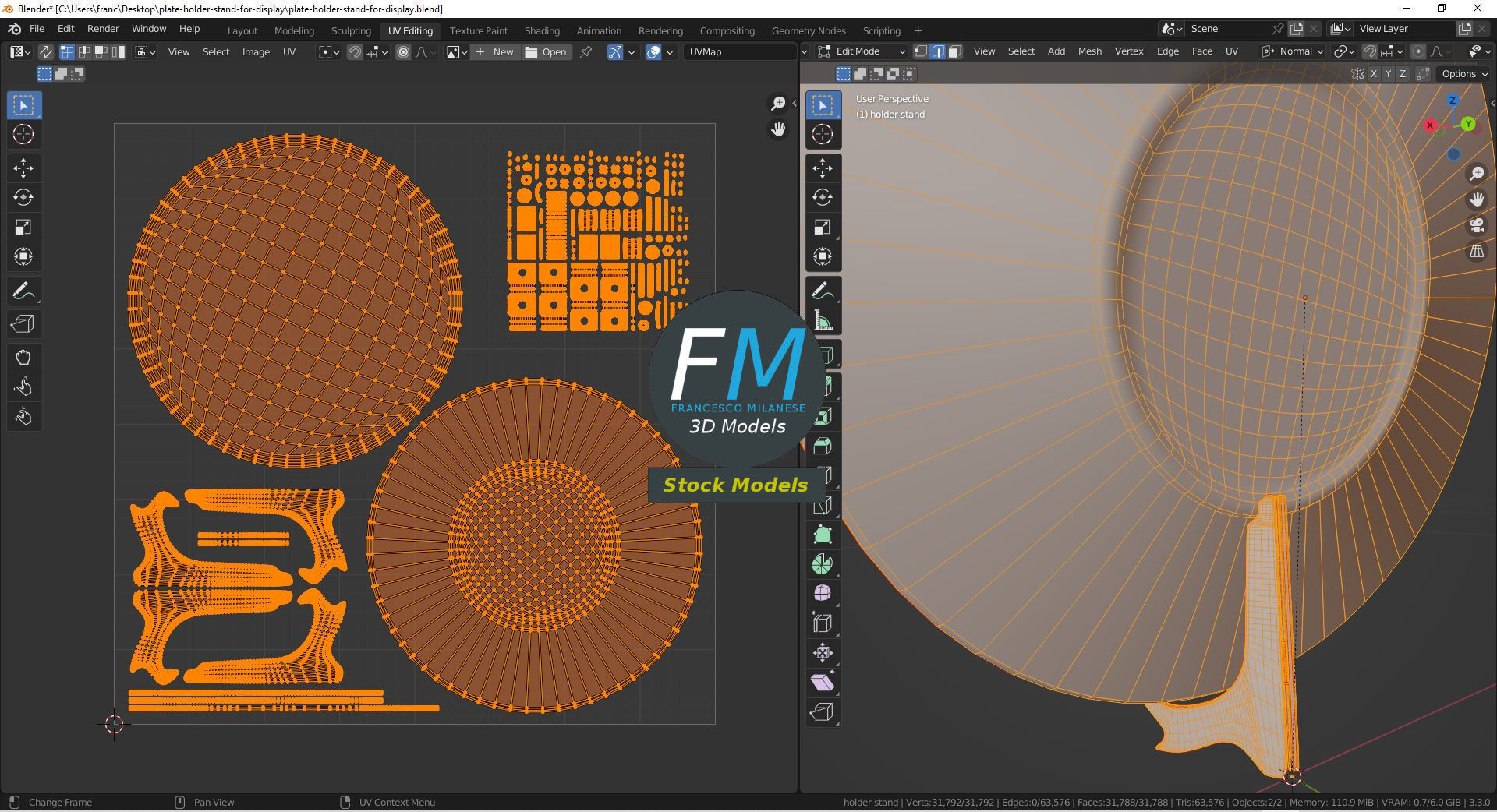Open sticky selection mode dropdown
The height and width of the screenshot is (812, 1497).
146,52
